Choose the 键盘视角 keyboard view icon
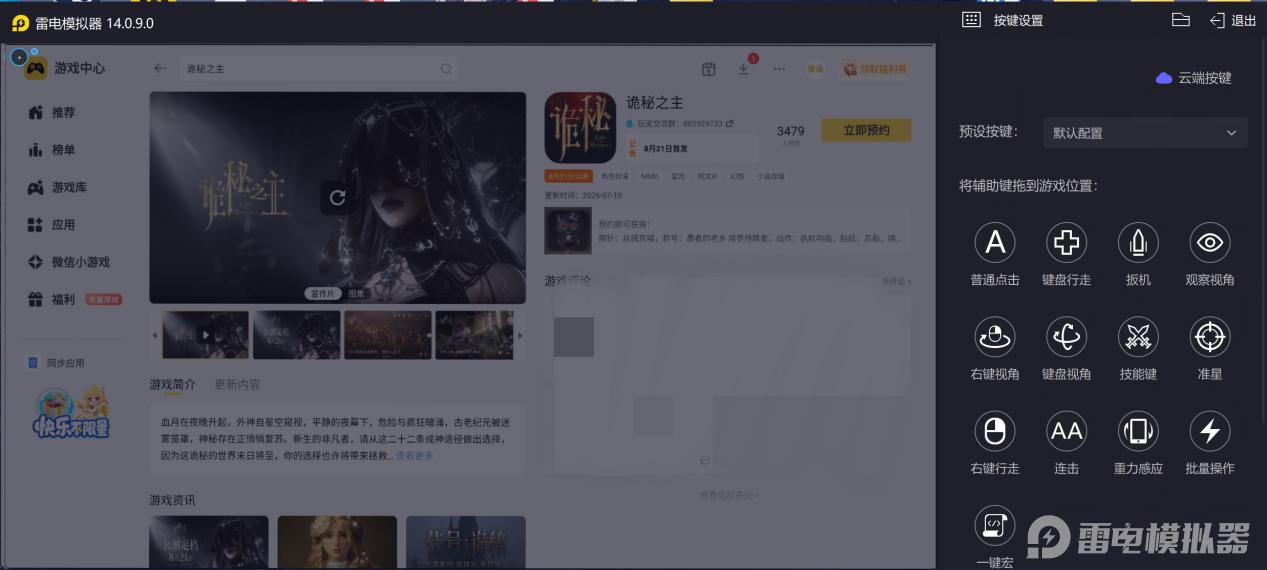Viewport: 1267px width, 570px height. pos(1066,337)
